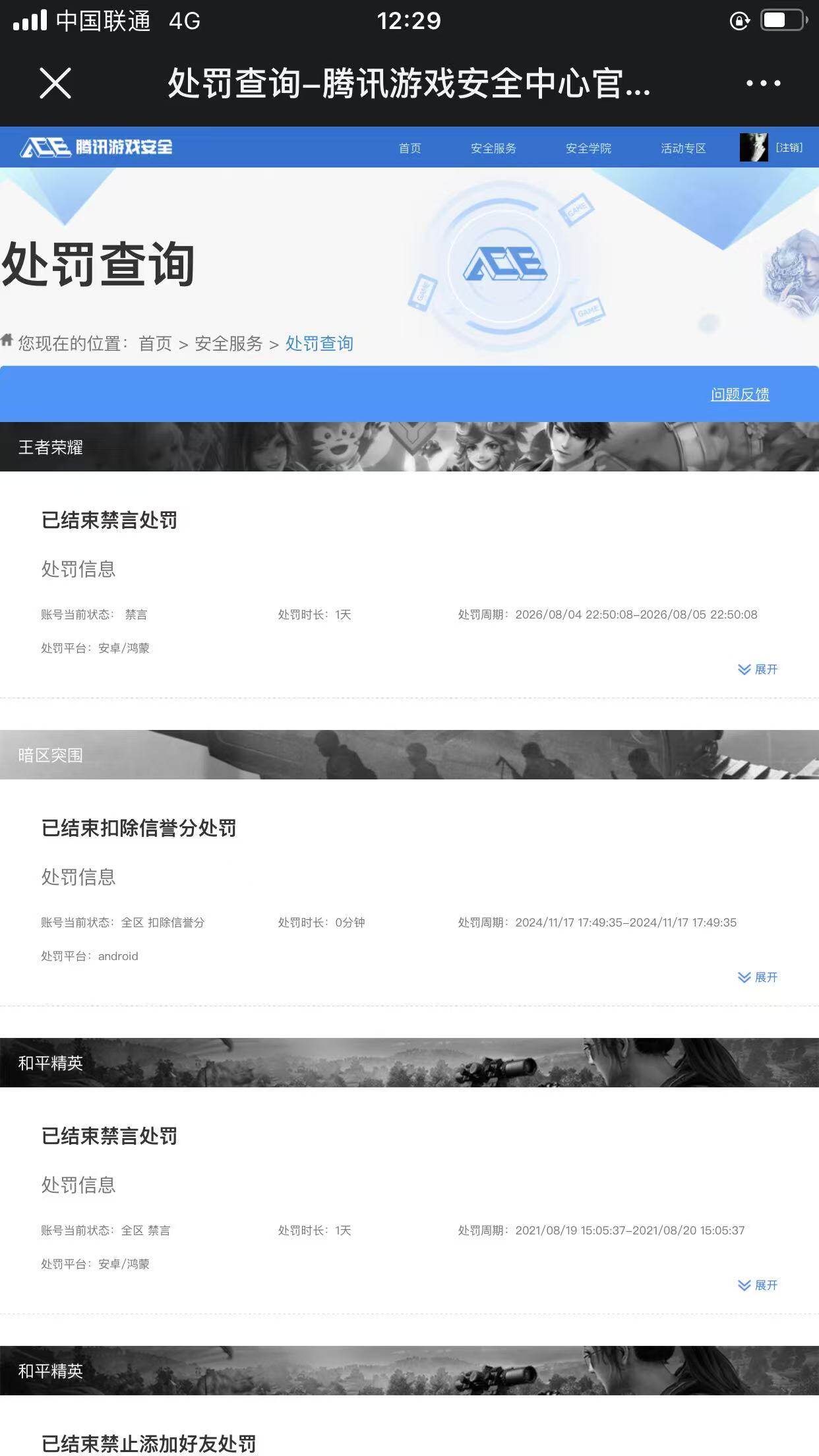
Task: Click the 王者荣耀 game banner
Action: (x=409, y=446)
